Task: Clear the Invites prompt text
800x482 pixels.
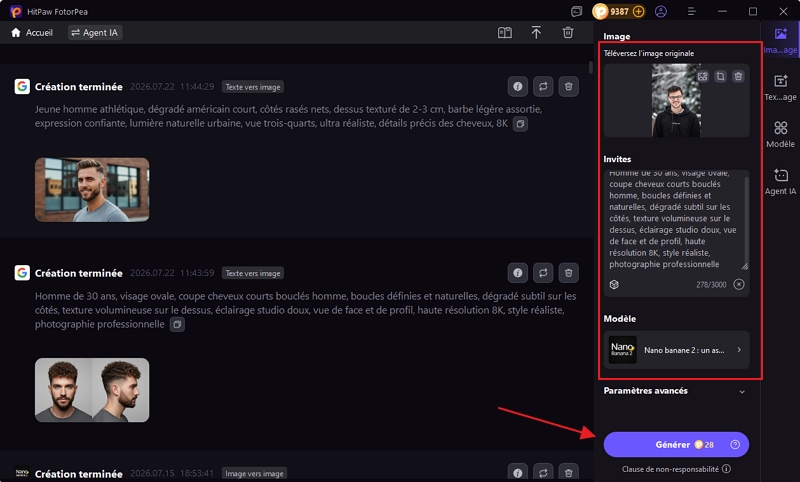Action: (739, 284)
